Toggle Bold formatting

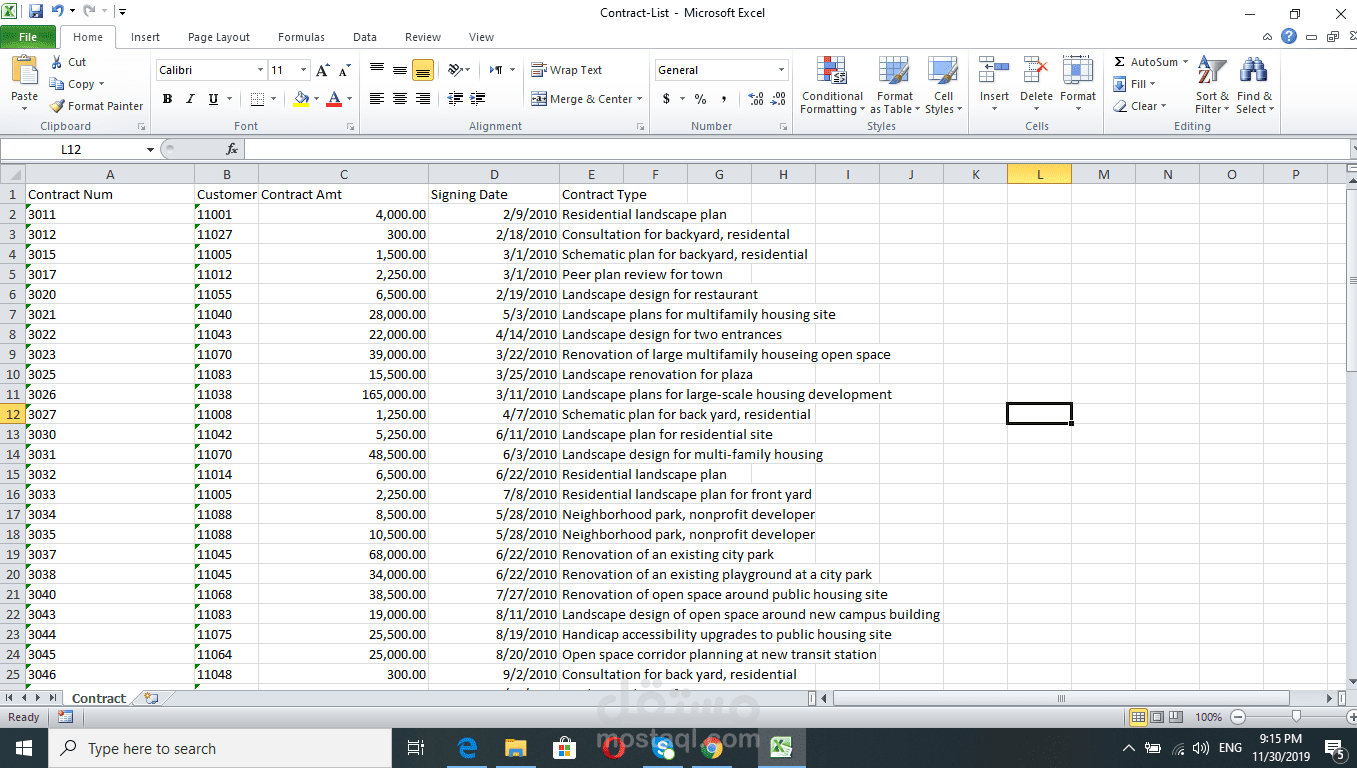(167, 99)
